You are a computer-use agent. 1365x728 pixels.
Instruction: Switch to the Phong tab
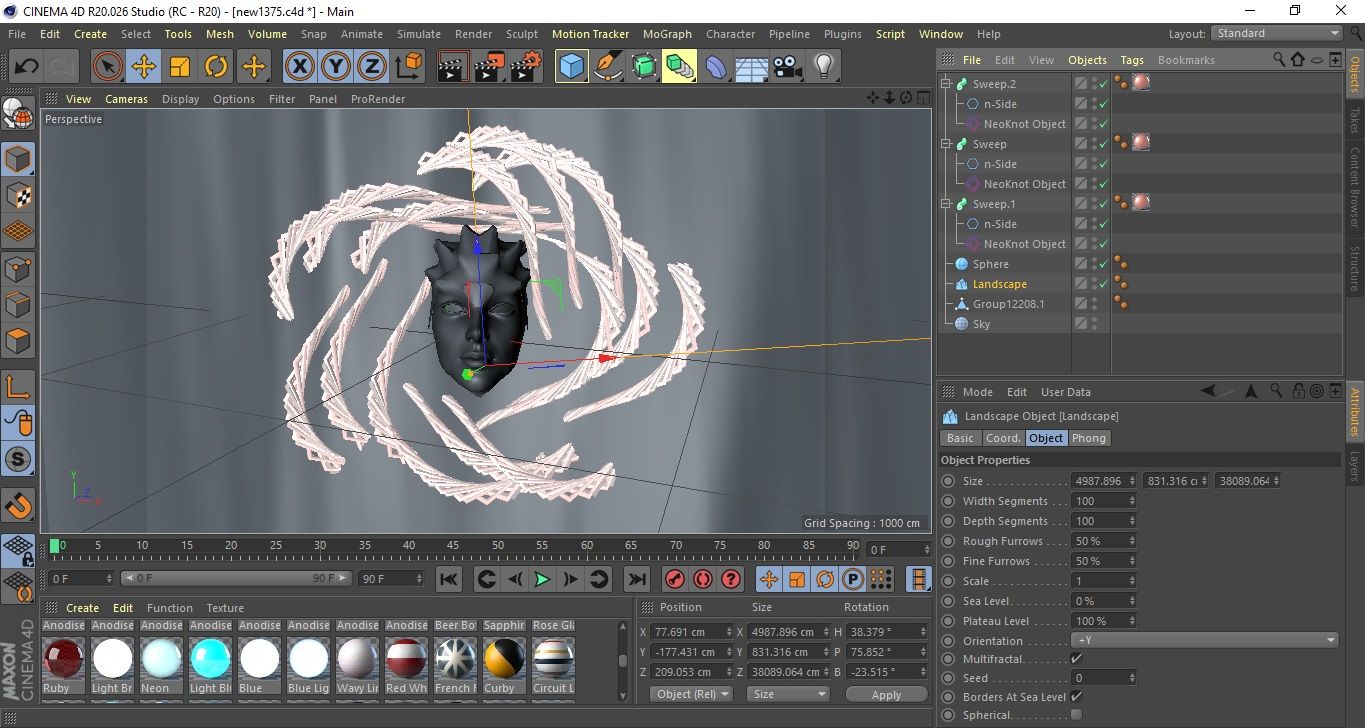[x=1089, y=438]
